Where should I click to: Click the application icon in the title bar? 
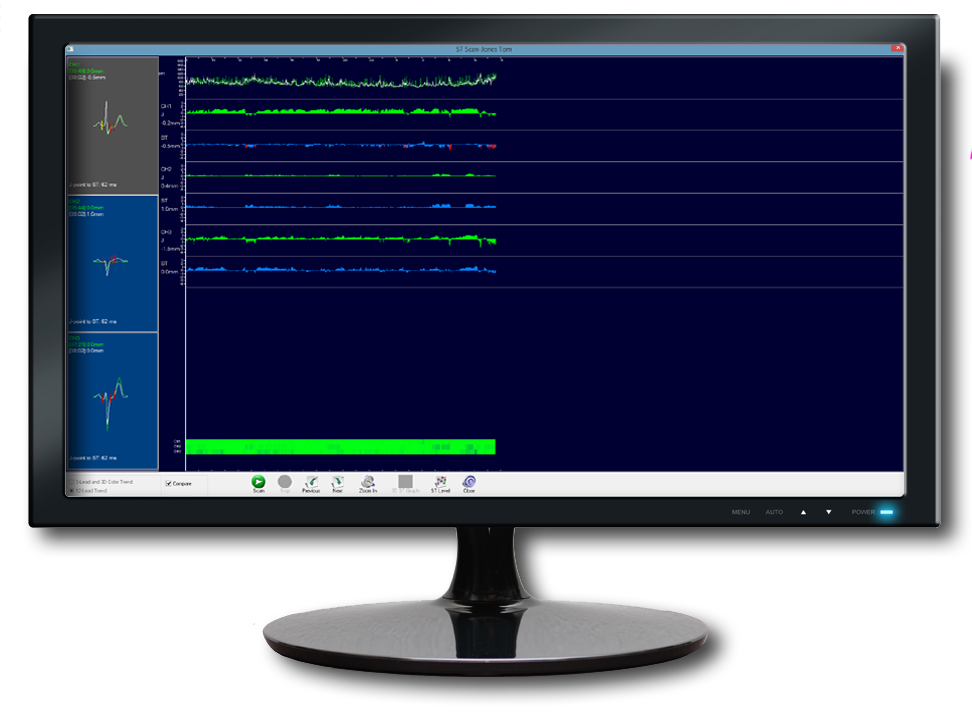70,46
